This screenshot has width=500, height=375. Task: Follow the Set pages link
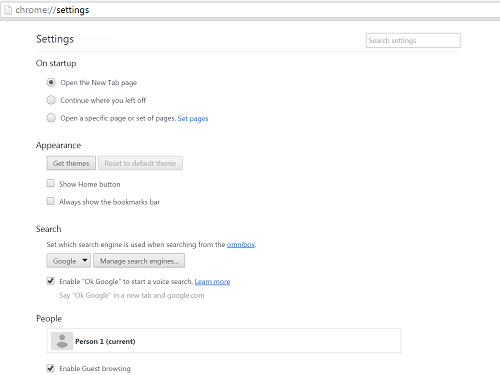193,119
